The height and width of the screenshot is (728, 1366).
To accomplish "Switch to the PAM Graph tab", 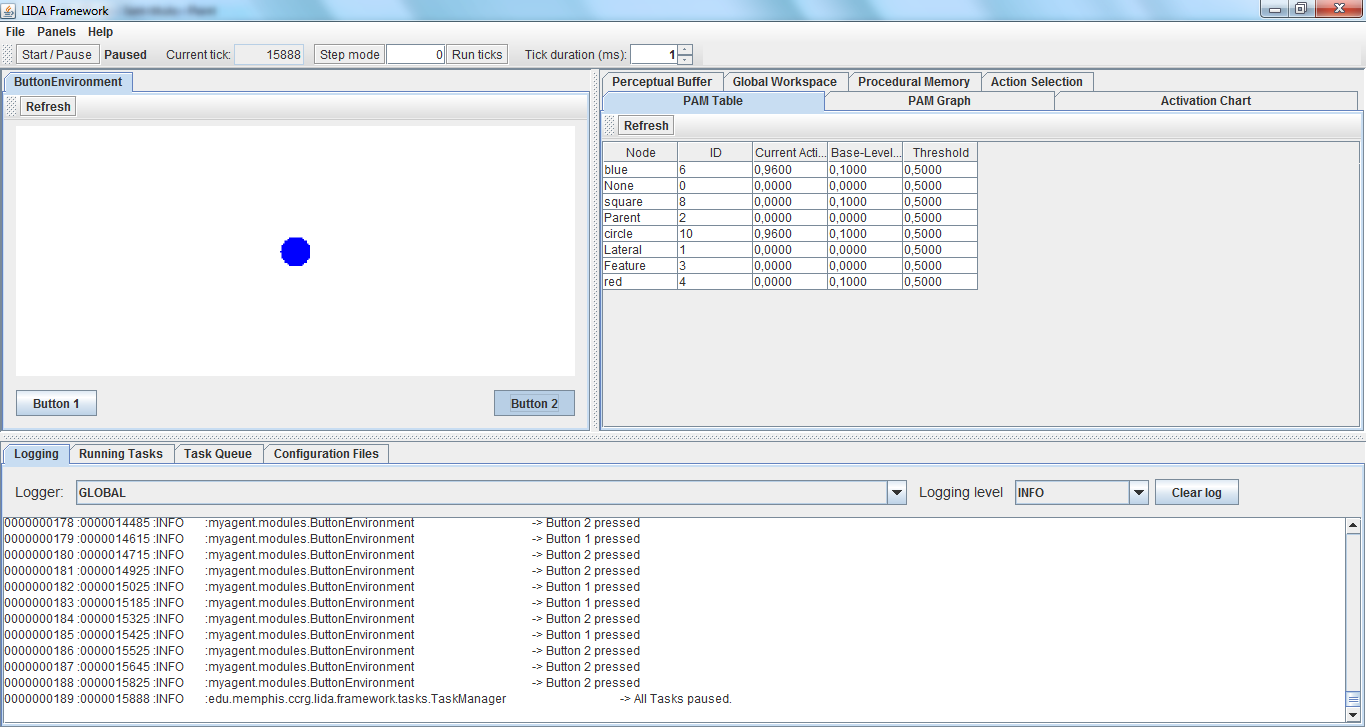I will click(938, 101).
